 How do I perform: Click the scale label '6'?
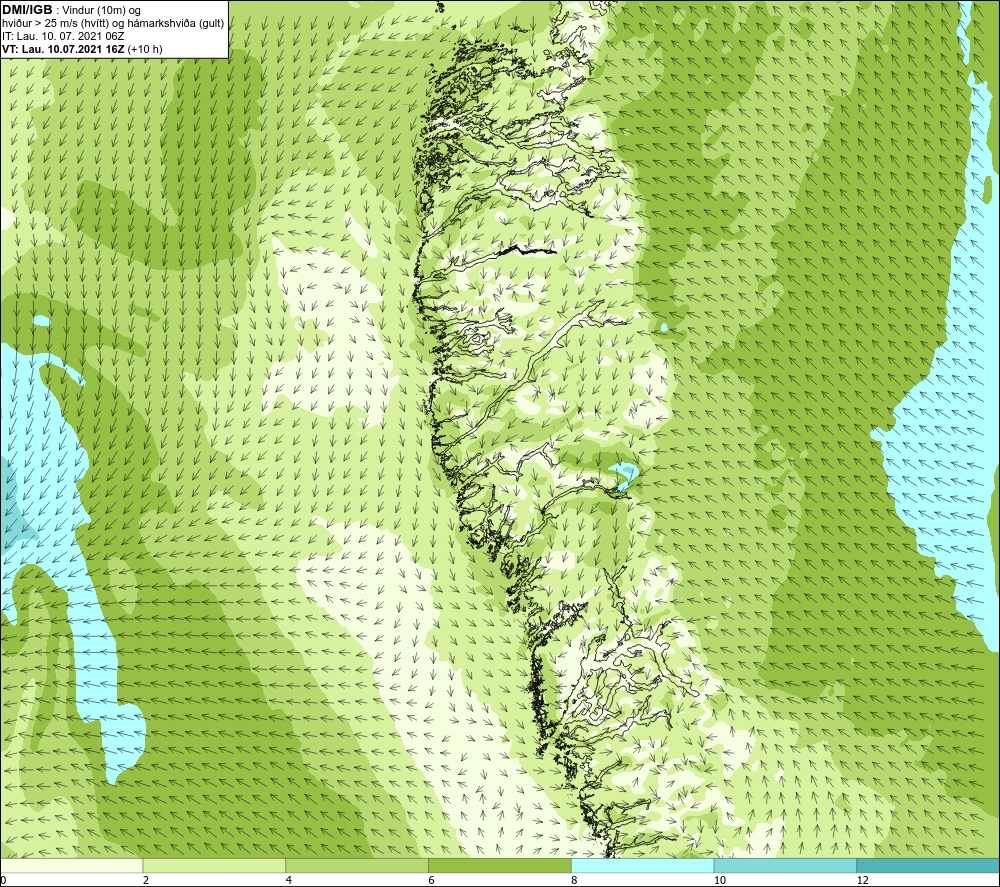click(x=432, y=881)
